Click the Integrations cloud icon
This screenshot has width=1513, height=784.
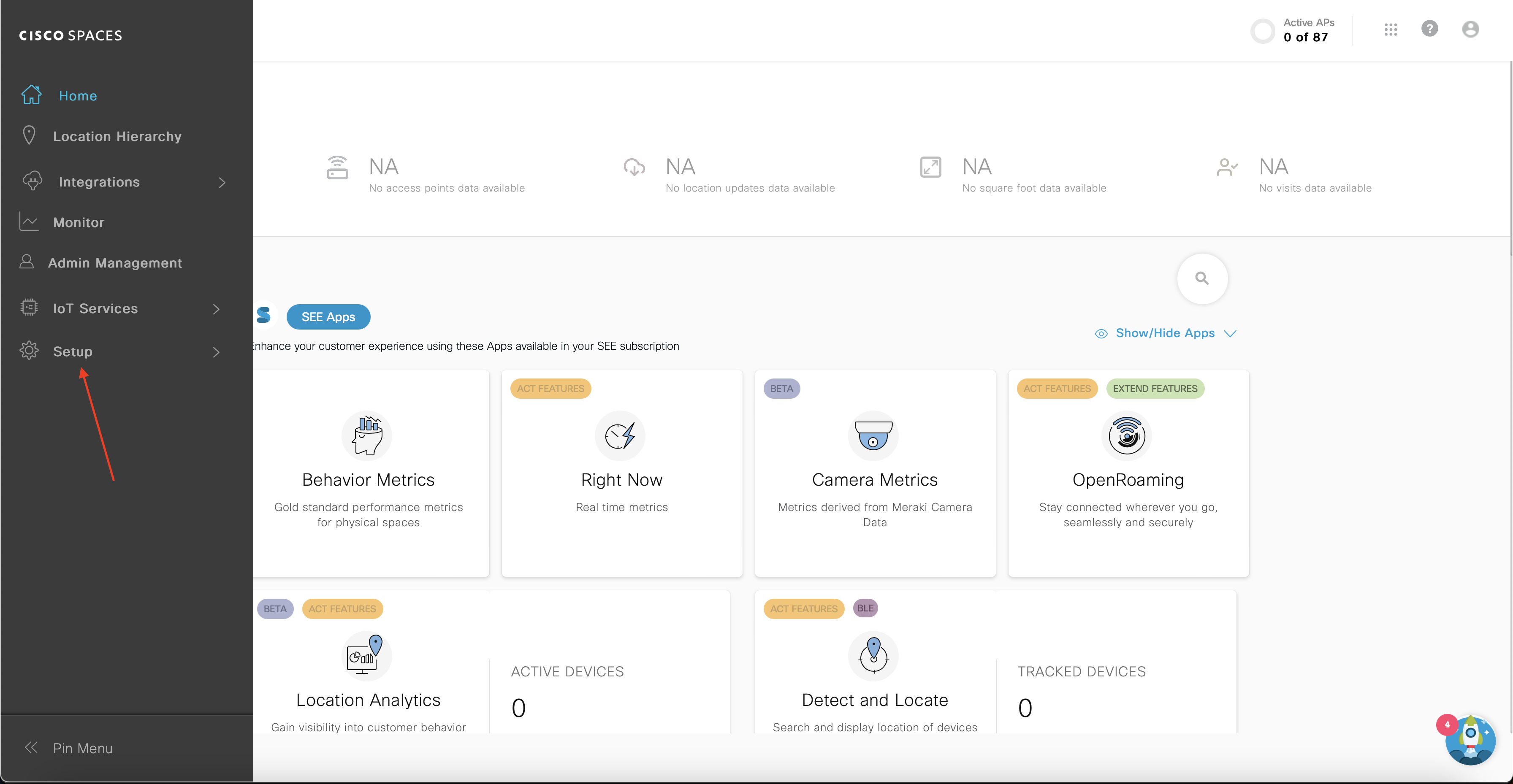pos(33,181)
